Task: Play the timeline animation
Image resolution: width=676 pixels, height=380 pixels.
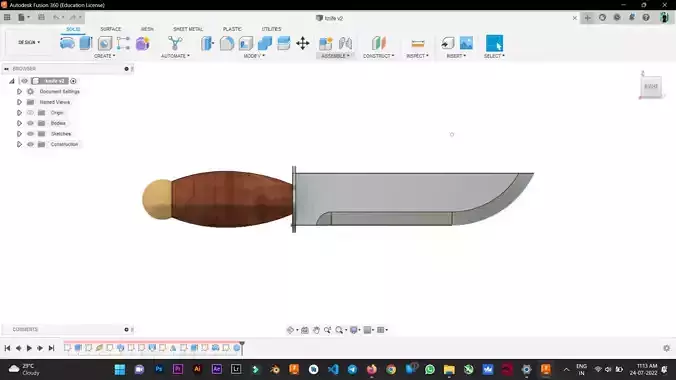Action: tap(29, 348)
